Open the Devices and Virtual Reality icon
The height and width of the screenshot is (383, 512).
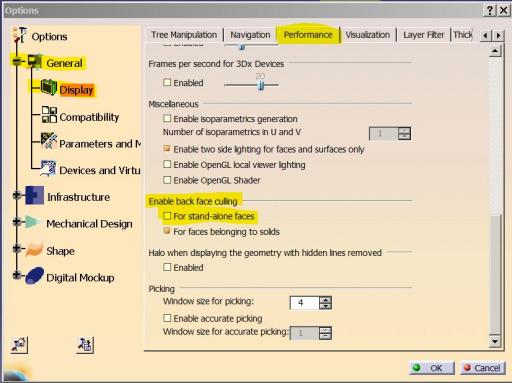(48, 168)
